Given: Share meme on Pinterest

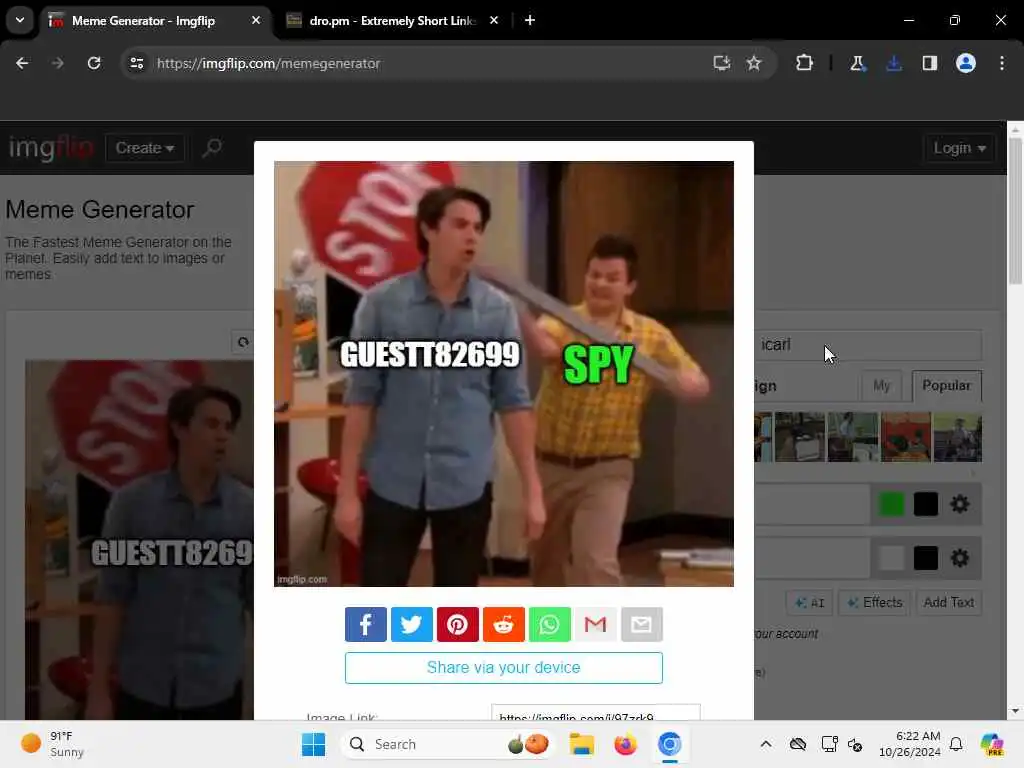Looking at the screenshot, I should (457, 624).
